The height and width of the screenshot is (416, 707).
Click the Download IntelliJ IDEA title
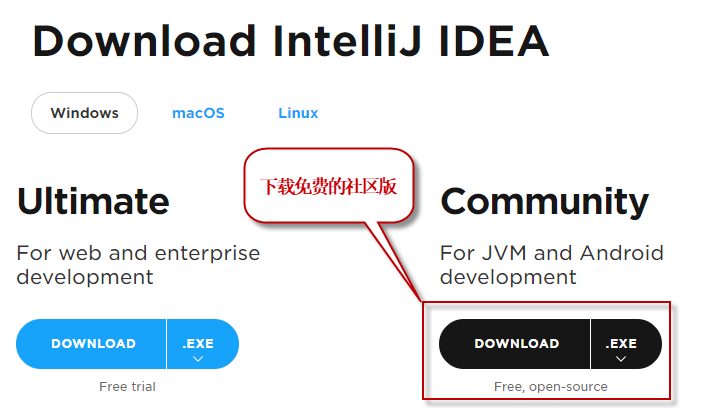[x=291, y=41]
